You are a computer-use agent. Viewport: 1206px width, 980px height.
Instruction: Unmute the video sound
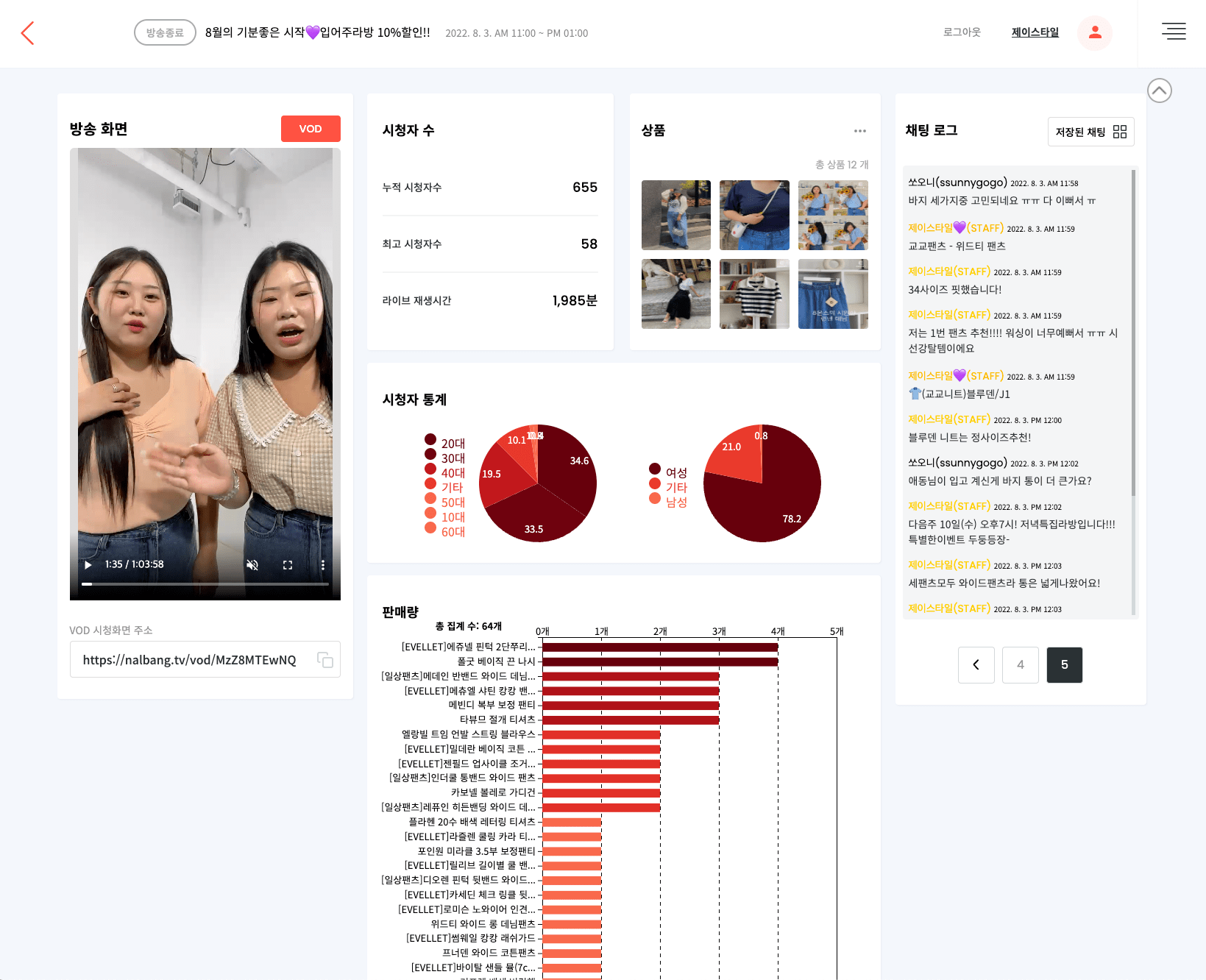pos(252,565)
